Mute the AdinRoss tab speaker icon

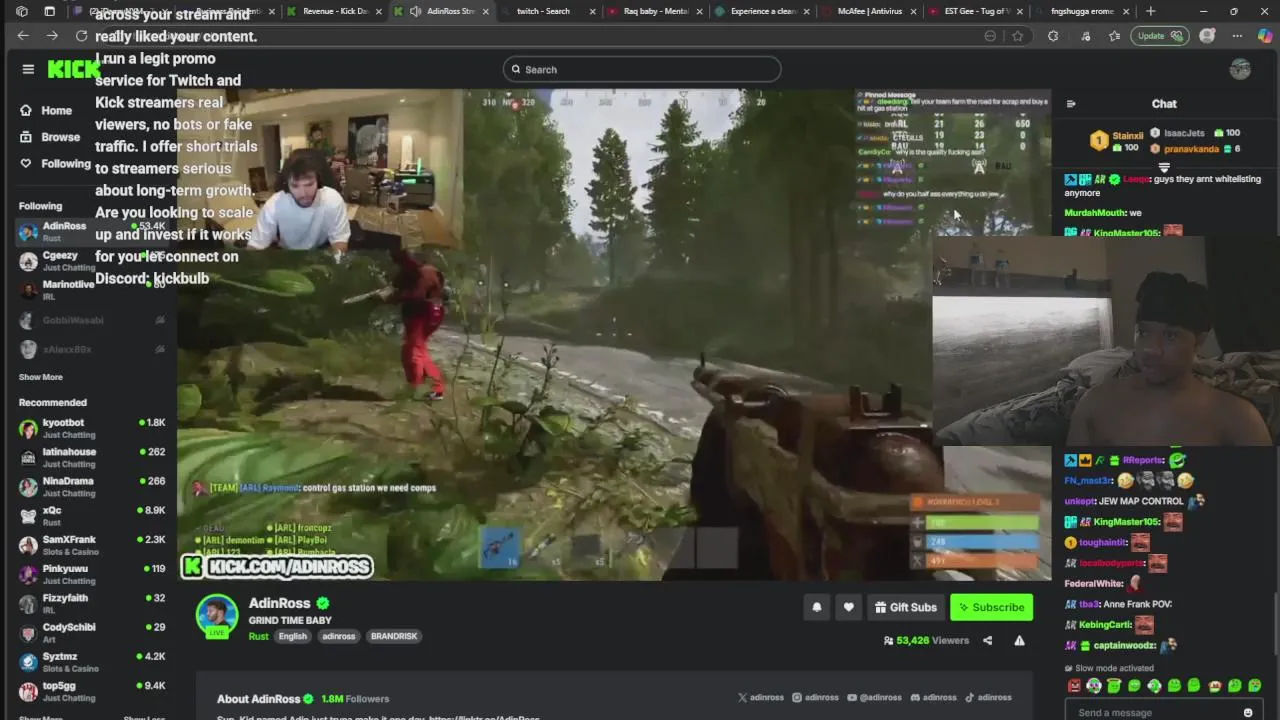(x=415, y=11)
